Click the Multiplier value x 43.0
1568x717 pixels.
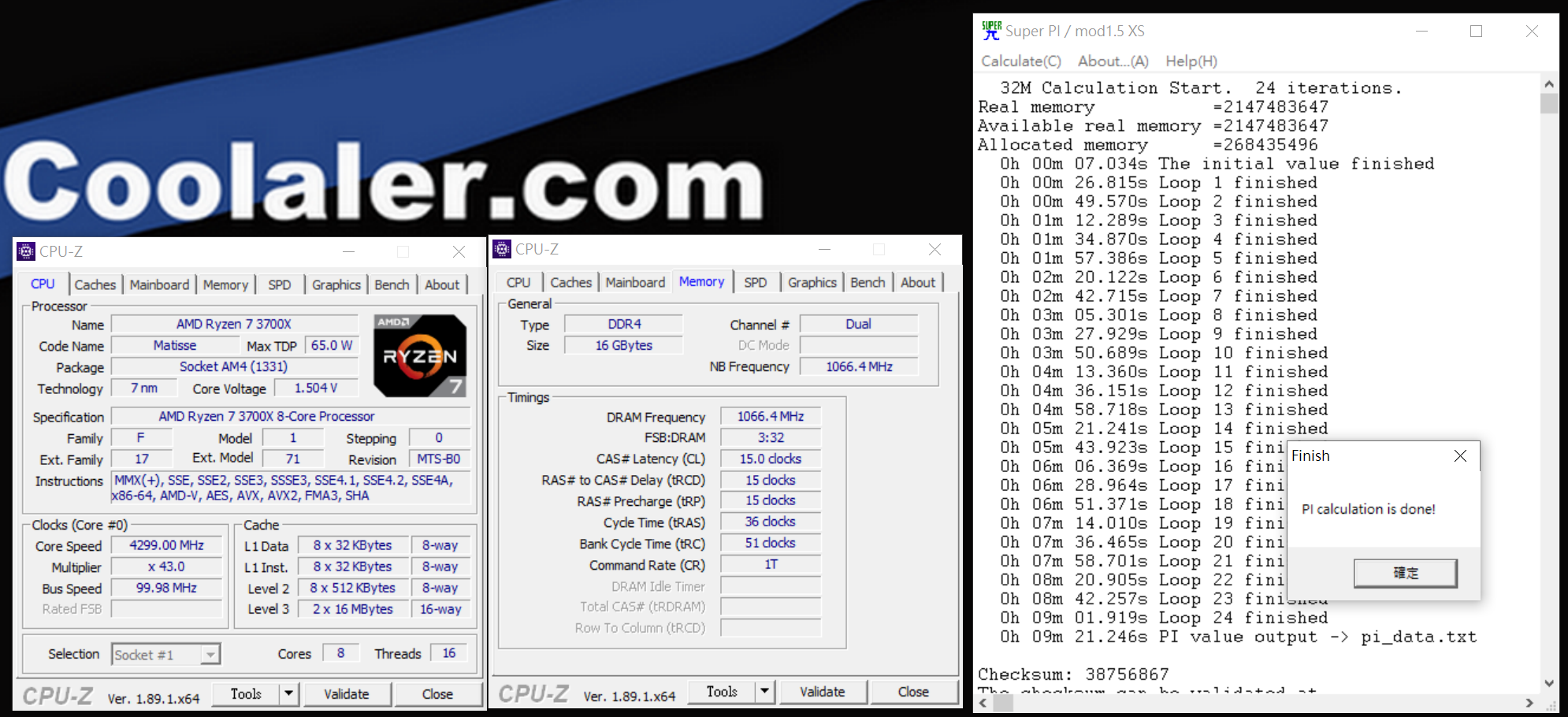(x=166, y=567)
